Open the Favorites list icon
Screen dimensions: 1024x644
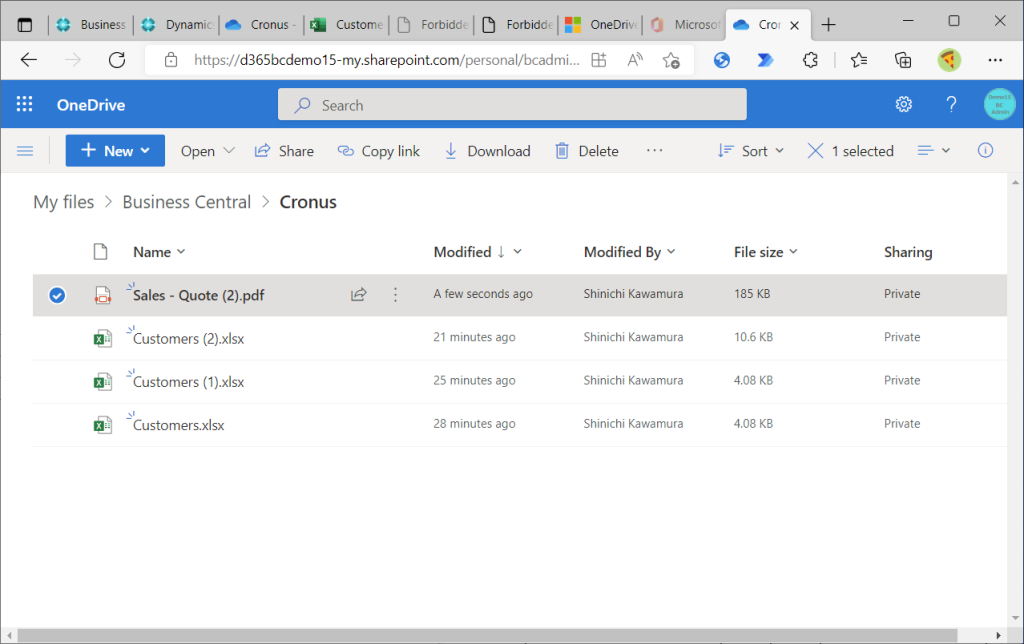click(859, 60)
